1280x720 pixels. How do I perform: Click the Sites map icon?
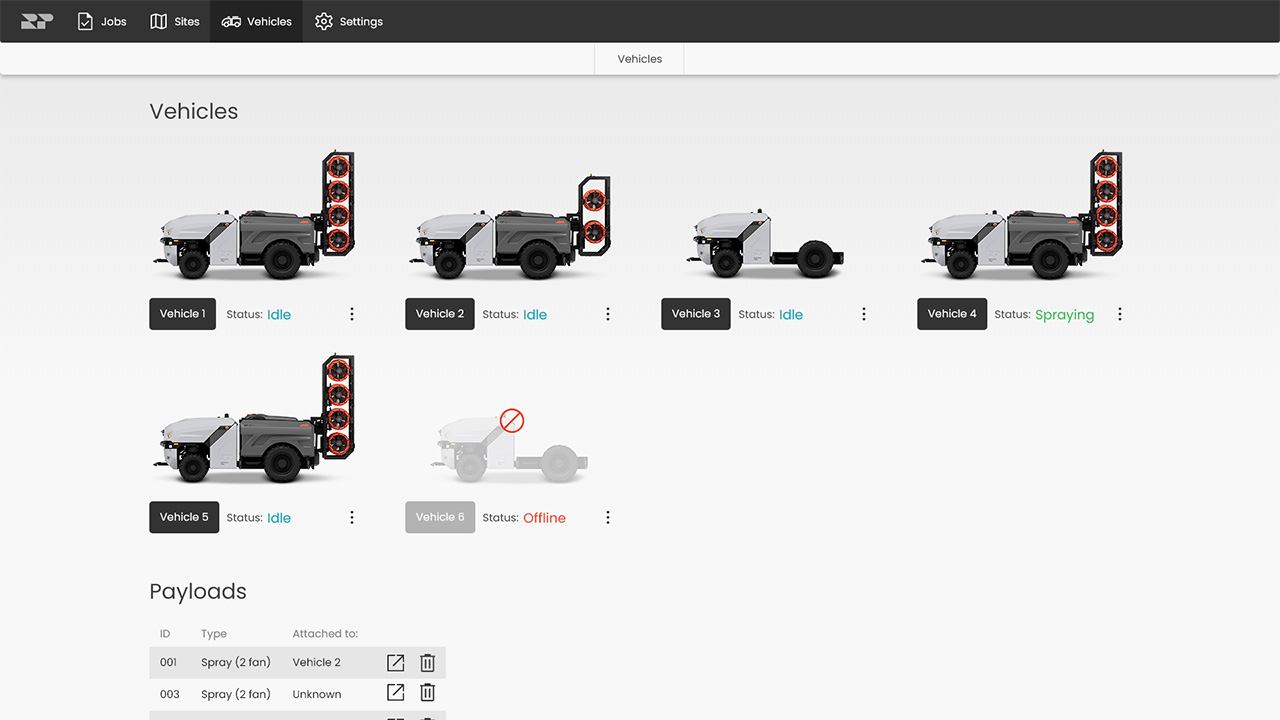pos(158,21)
